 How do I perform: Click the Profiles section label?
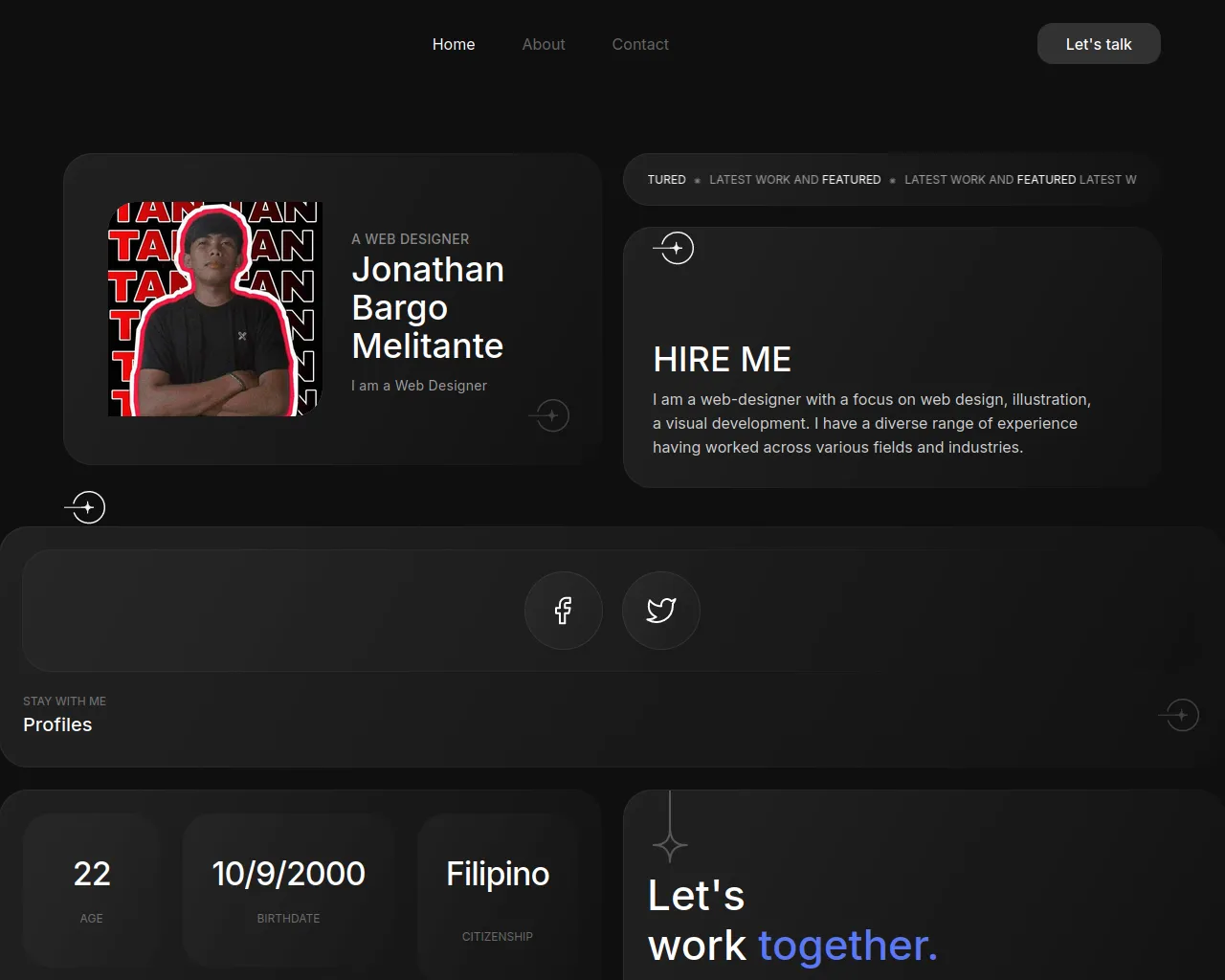coord(57,724)
